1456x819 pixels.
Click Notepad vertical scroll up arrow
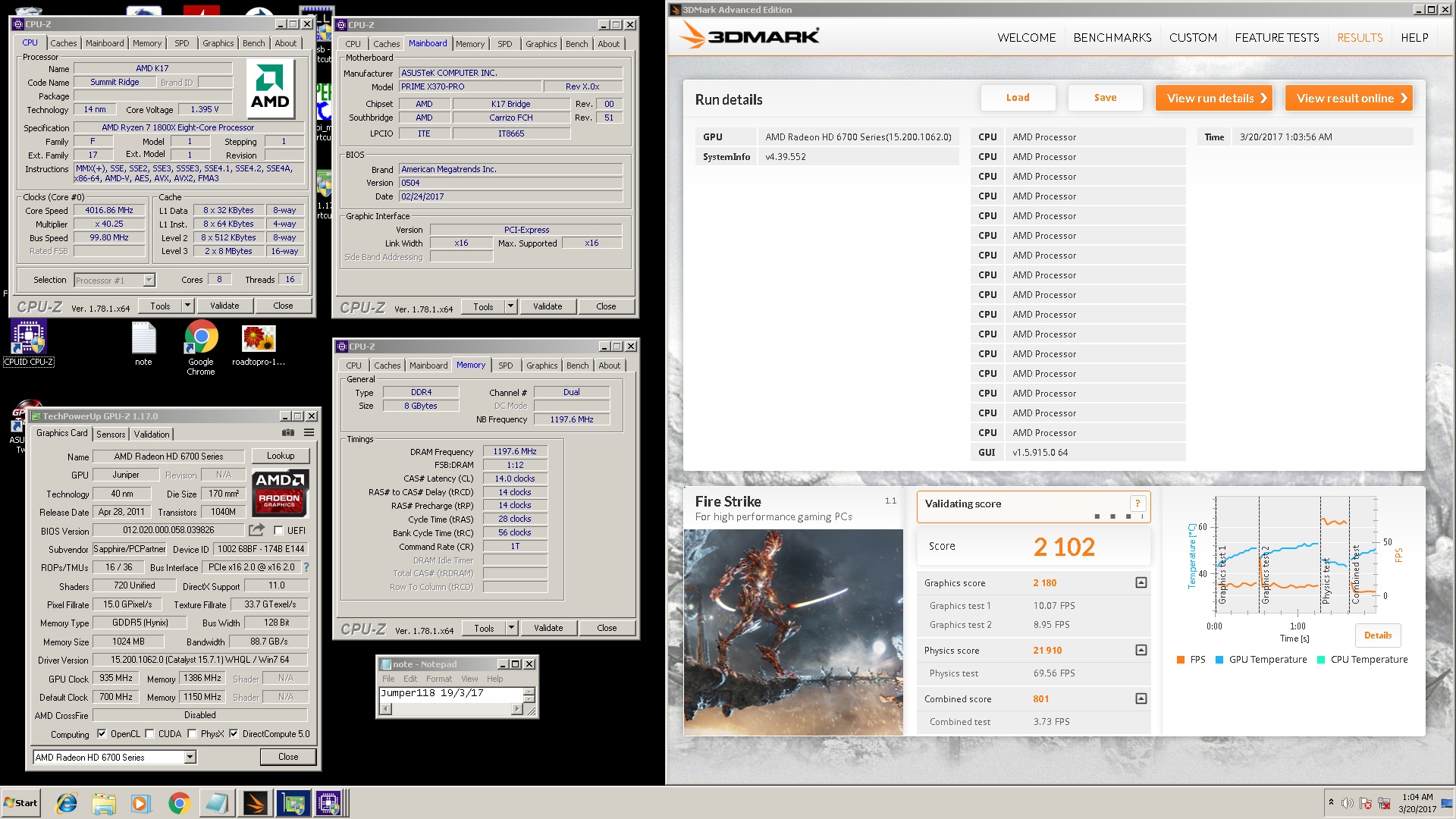pyautogui.click(x=529, y=691)
